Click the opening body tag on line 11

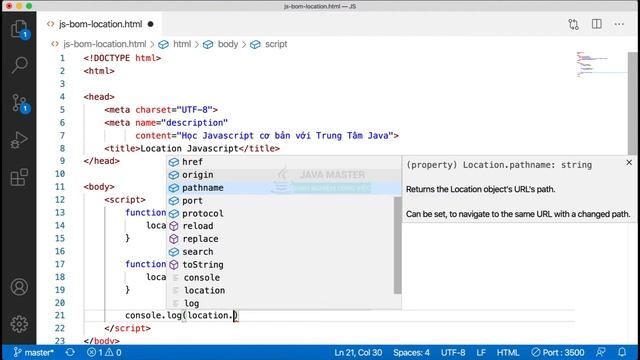pos(99,187)
